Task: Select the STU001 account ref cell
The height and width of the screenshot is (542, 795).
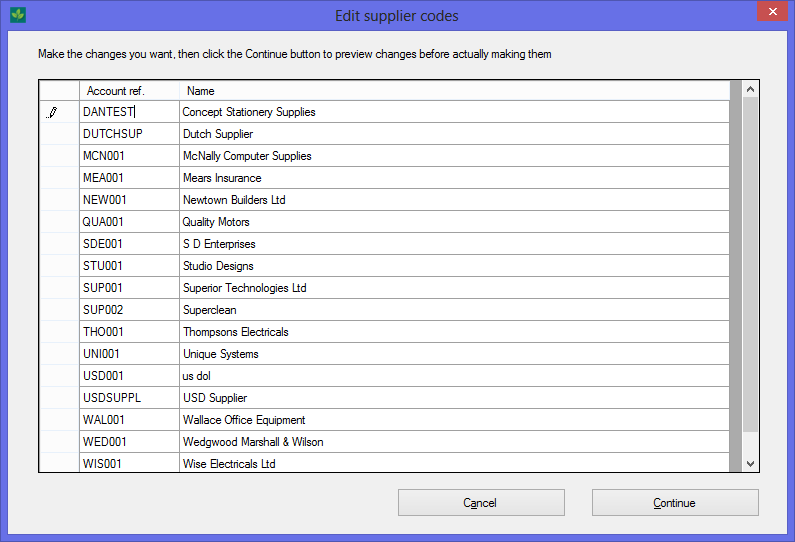Action: tap(129, 266)
